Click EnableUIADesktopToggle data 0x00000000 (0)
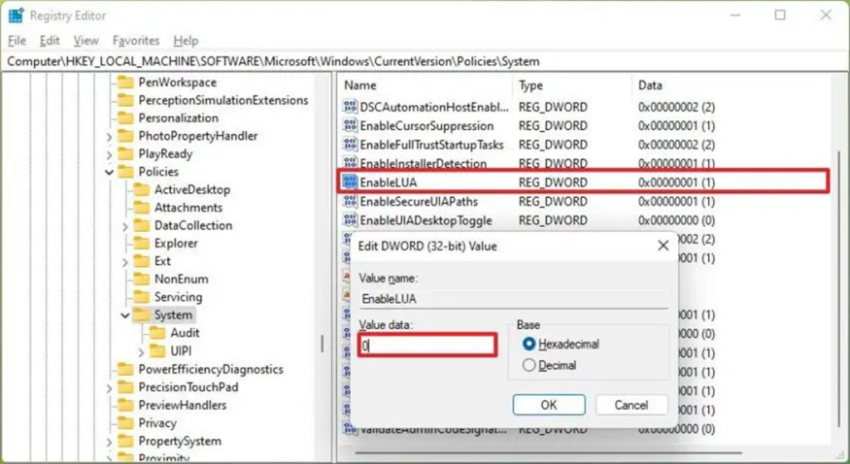 [676, 221]
